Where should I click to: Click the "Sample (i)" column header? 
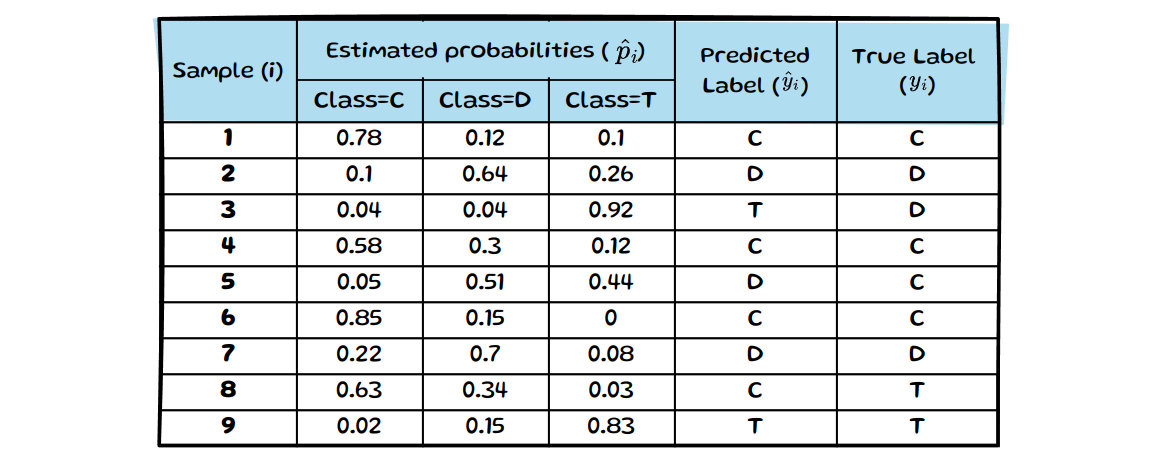coord(228,71)
